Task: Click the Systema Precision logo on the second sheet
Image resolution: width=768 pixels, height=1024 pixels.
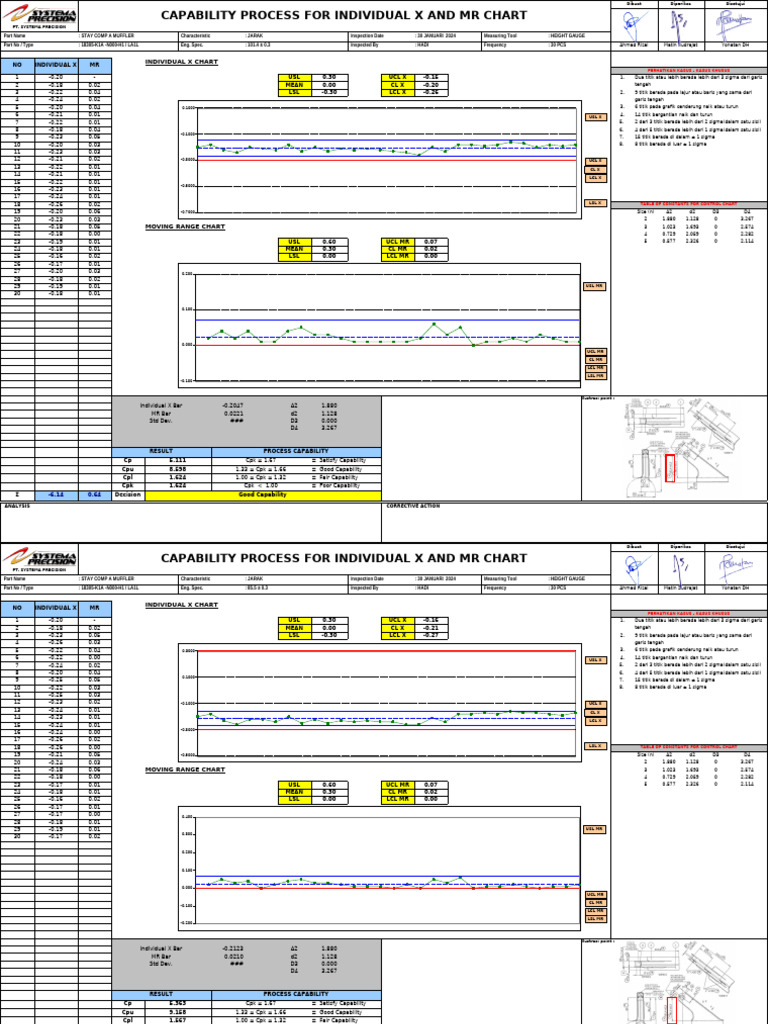Action: pyautogui.click(x=40, y=559)
